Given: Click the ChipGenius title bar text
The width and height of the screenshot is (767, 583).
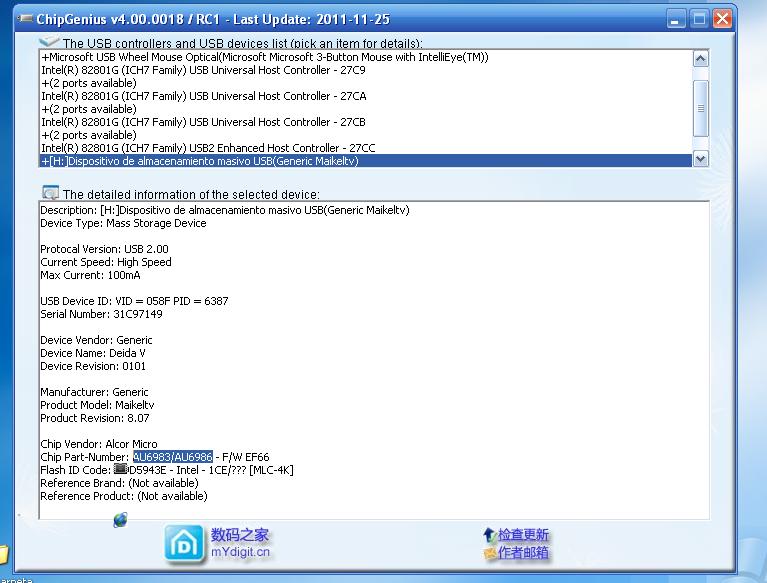Looking at the screenshot, I should coord(213,20).
